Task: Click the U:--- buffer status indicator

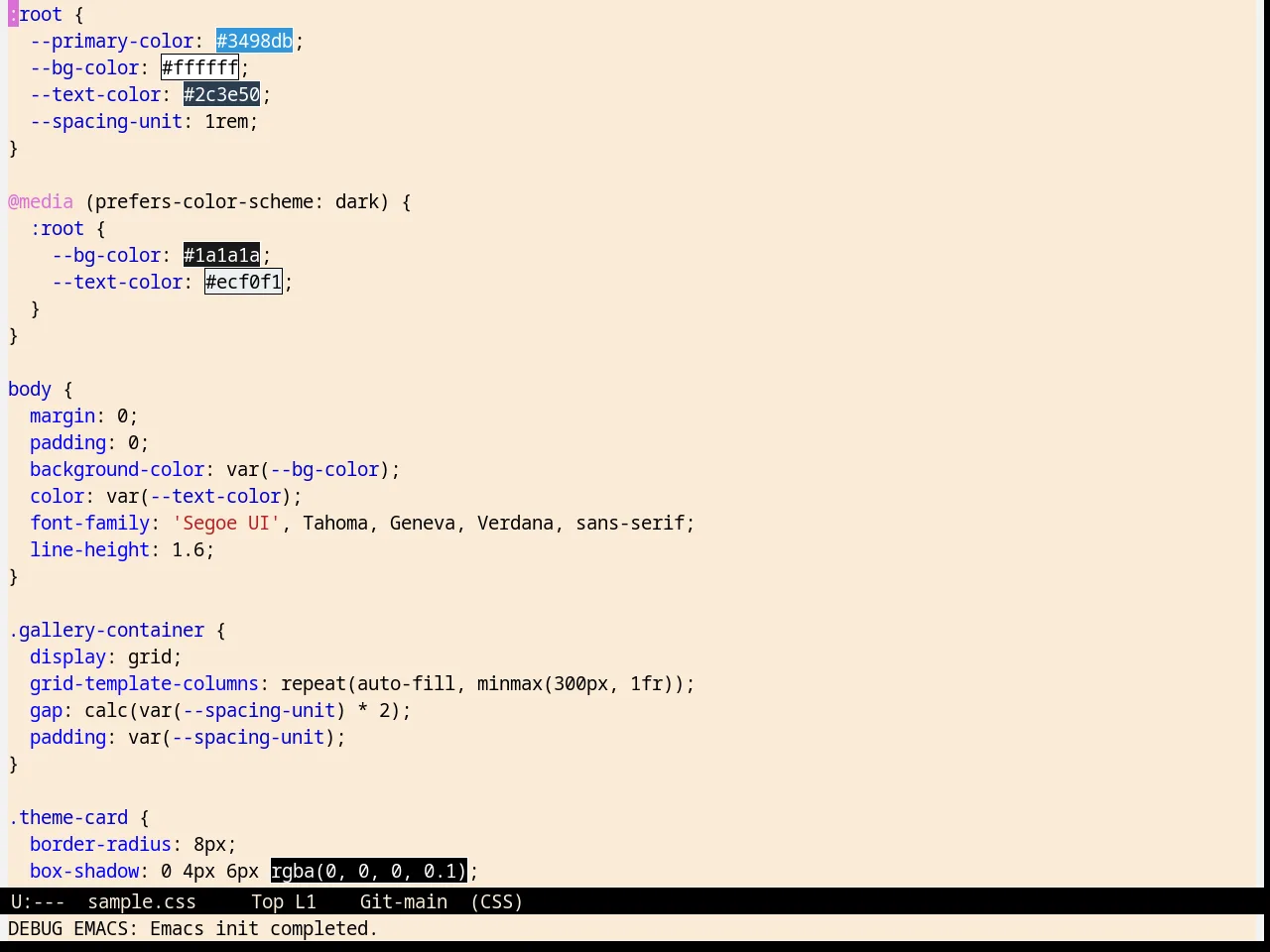Action: (38, 901)
